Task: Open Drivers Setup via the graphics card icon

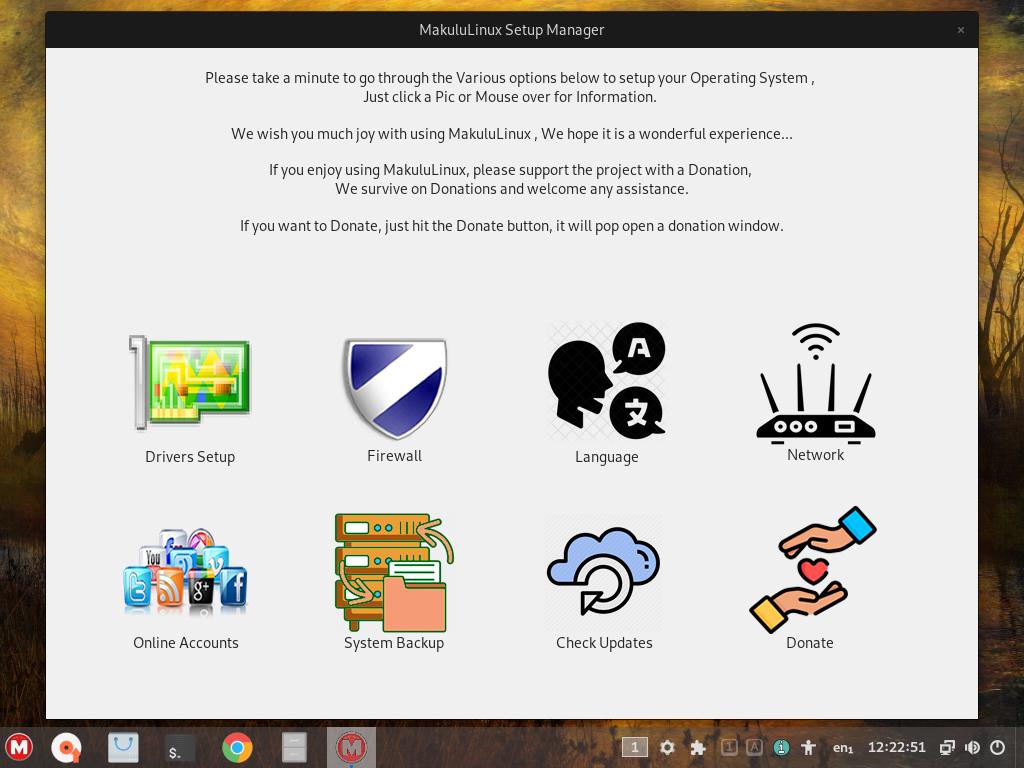Action: [189, 383]
